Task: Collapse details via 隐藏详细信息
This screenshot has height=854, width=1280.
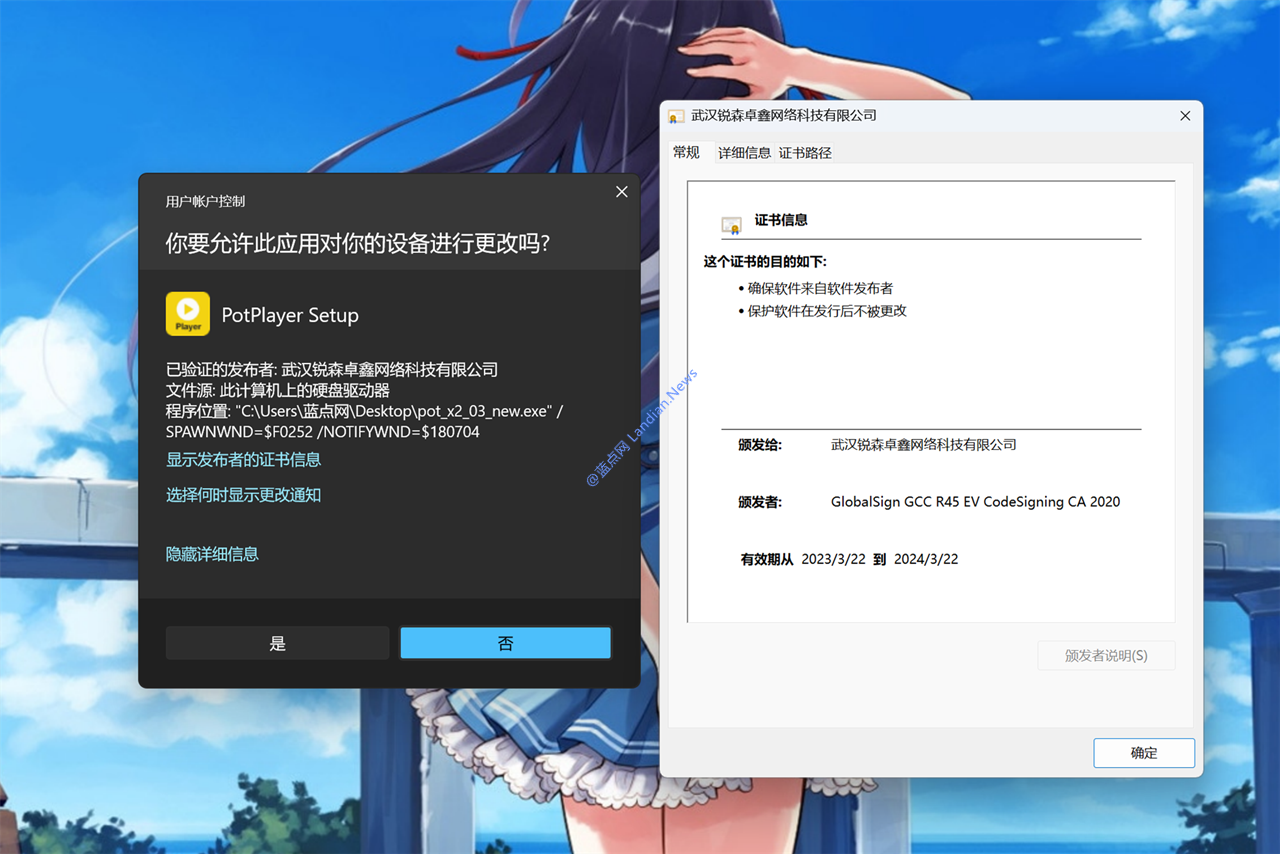Action: point(212,554)
